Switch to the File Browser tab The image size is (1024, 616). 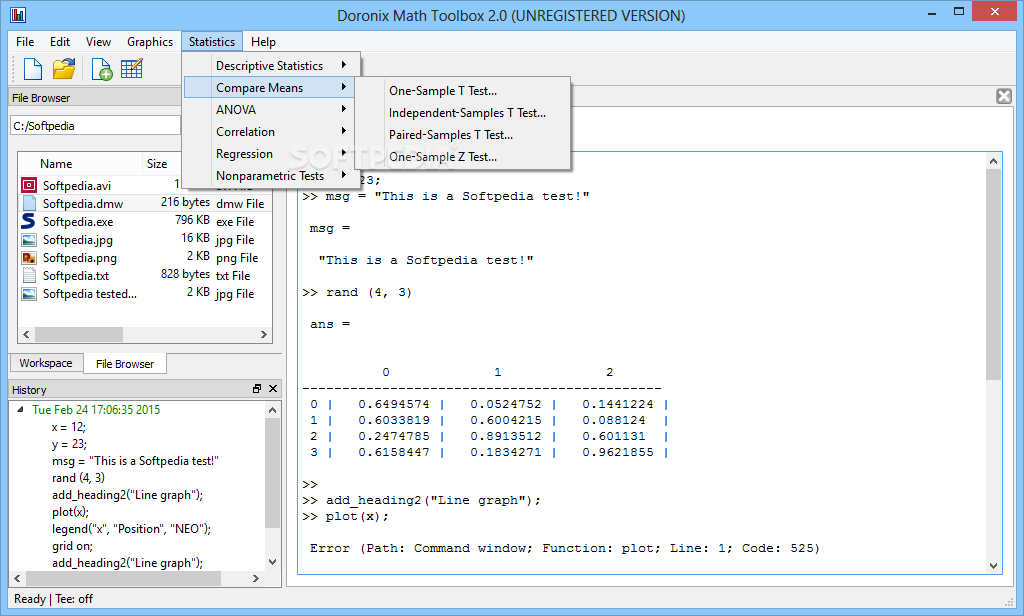coord(125,363)
